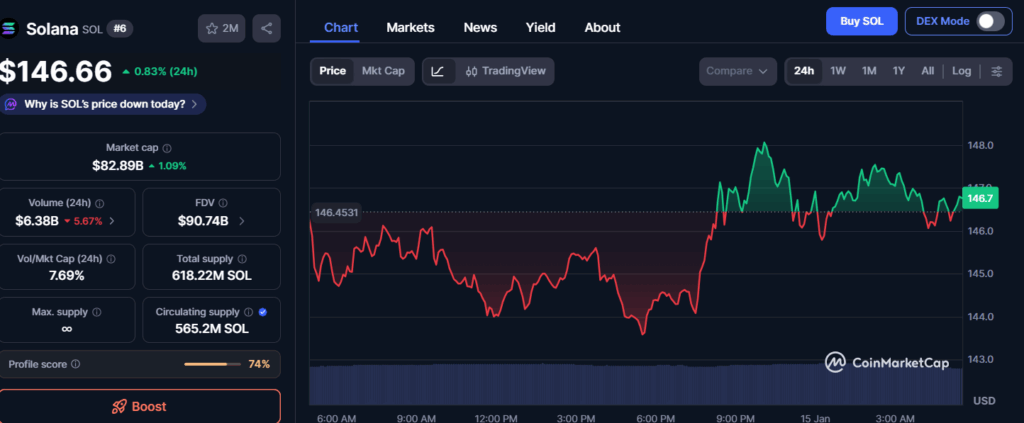1024x423 pixels.
Task: Expand the FDV details chevron
Action: coord(242,221)
